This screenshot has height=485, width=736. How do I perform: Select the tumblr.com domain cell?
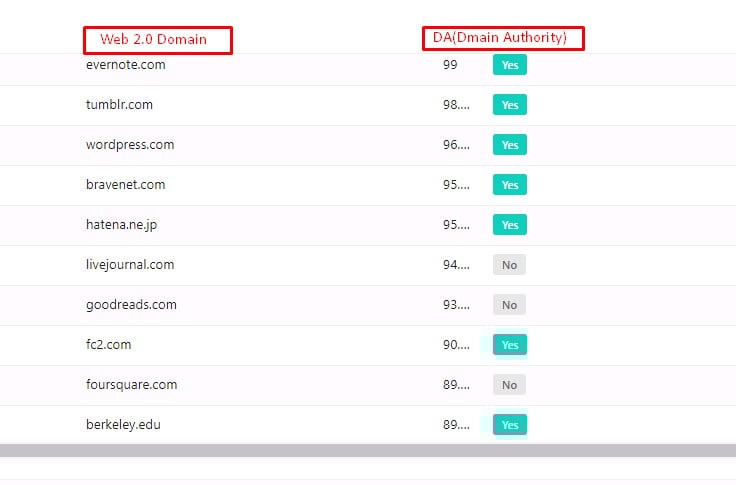[x=119, y=105]
